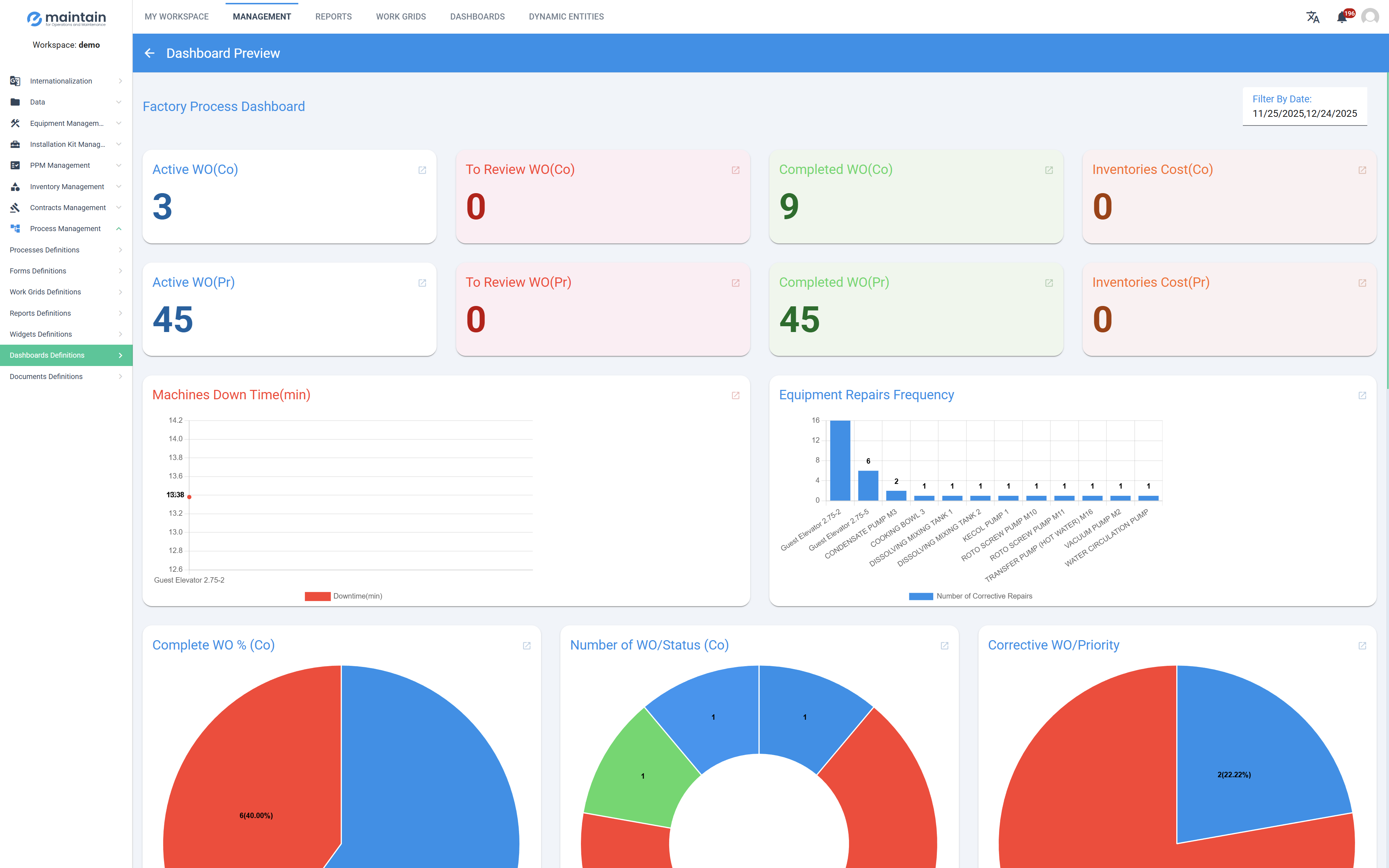Viewport: 1389px width, 868px height.
Task: Toggle the Downtime(min) legend entry
Action: click(x=343, y=596)
